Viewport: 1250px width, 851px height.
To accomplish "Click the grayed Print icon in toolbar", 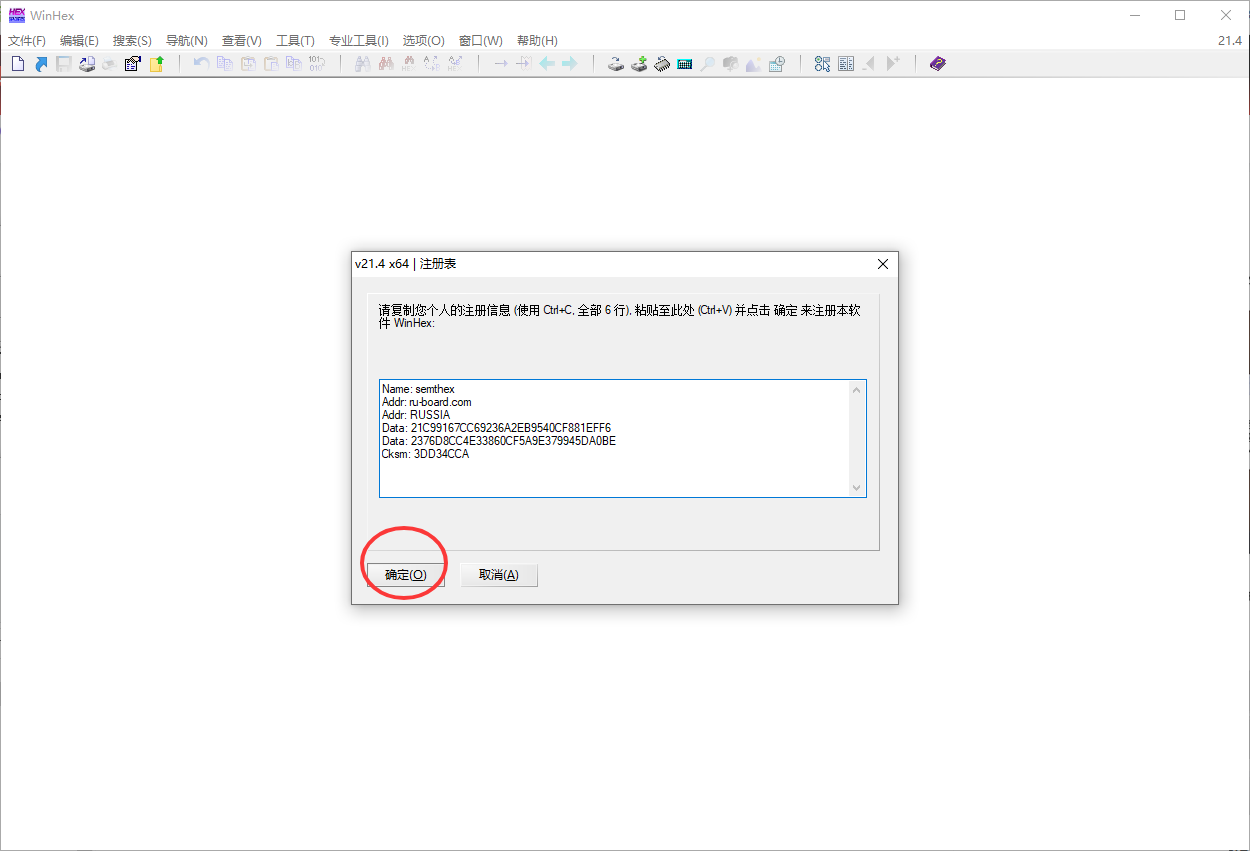I will (x=108, y=64).
